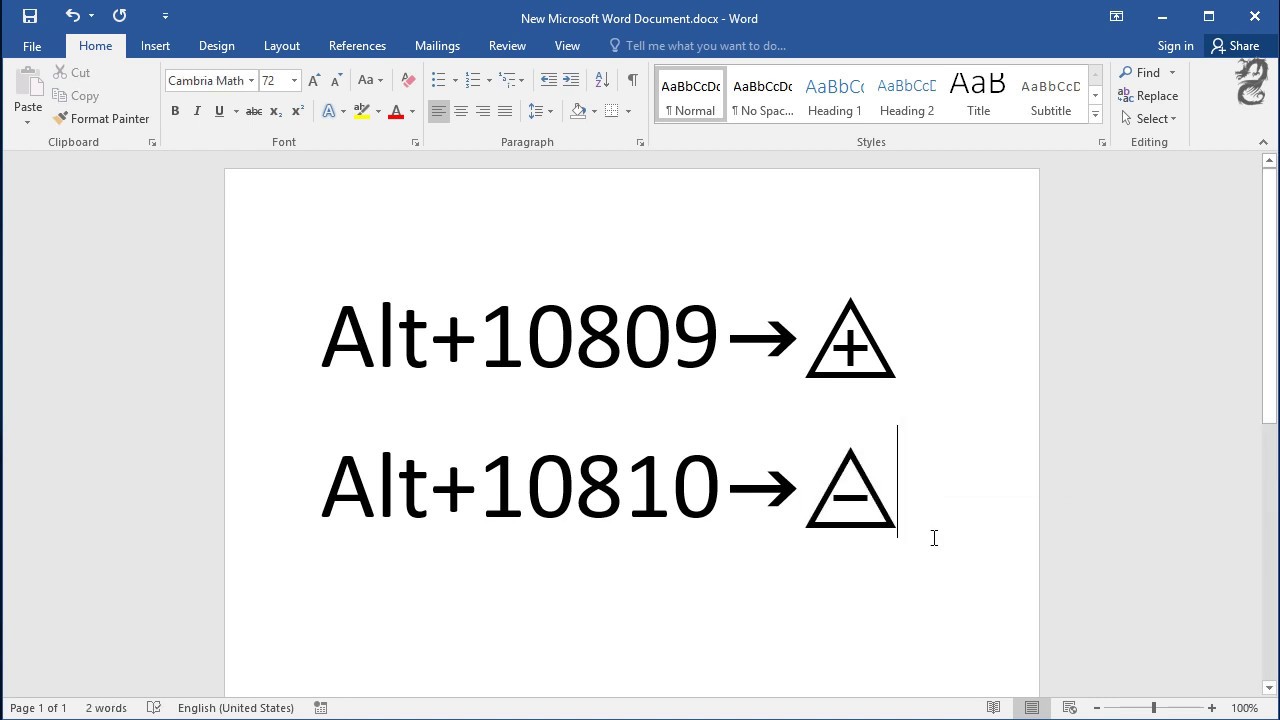Click the Format Painter button
The width and height of the screenshot is (1280, 720).
pos(101,118)
